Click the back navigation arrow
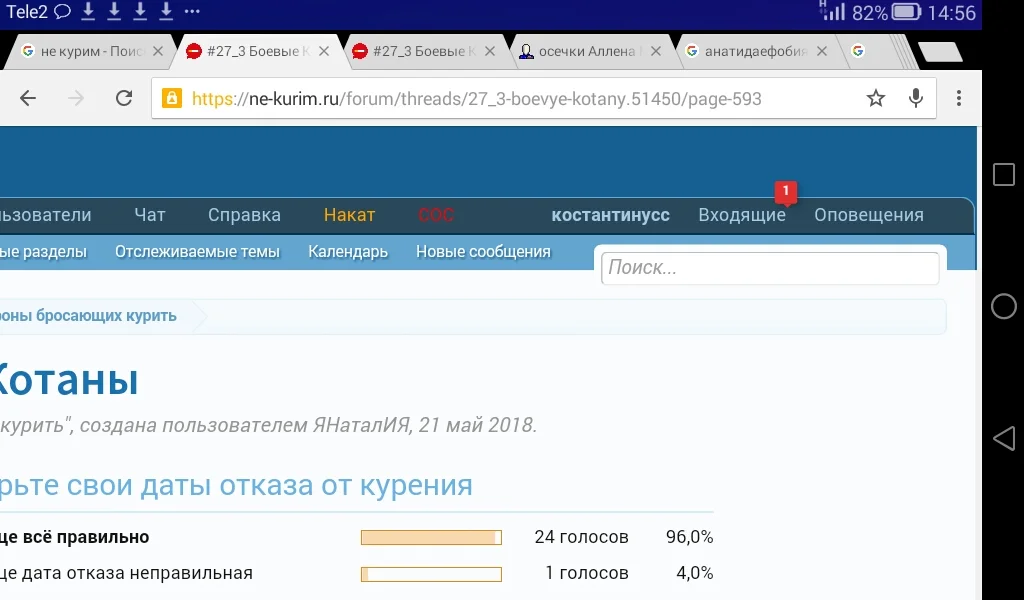The height and width of the screenshot is (600, 1024). (x=28, y=98)
